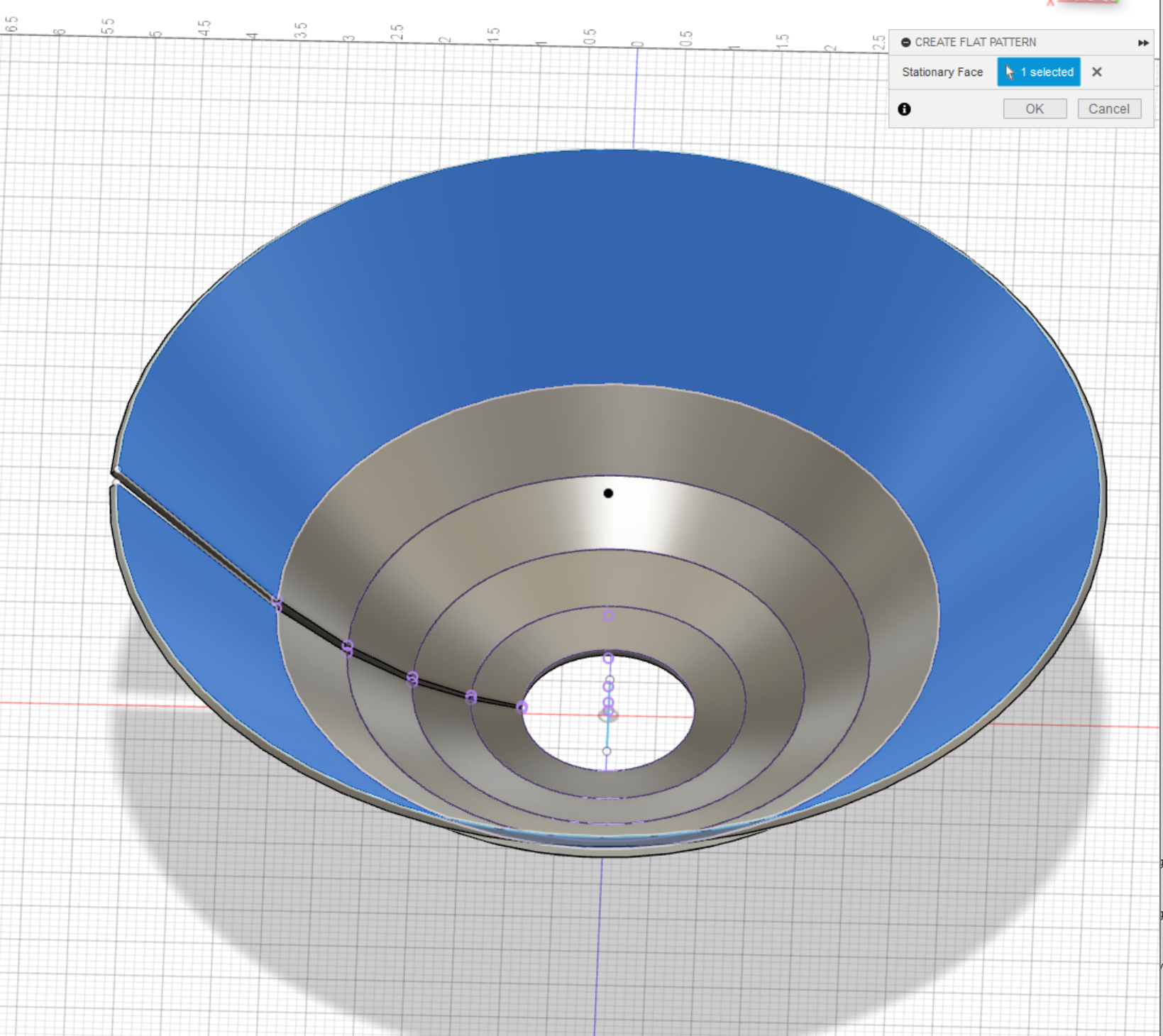Open the info icon in the dialog footer
1163x1036 pixels.
click(905, 109)
